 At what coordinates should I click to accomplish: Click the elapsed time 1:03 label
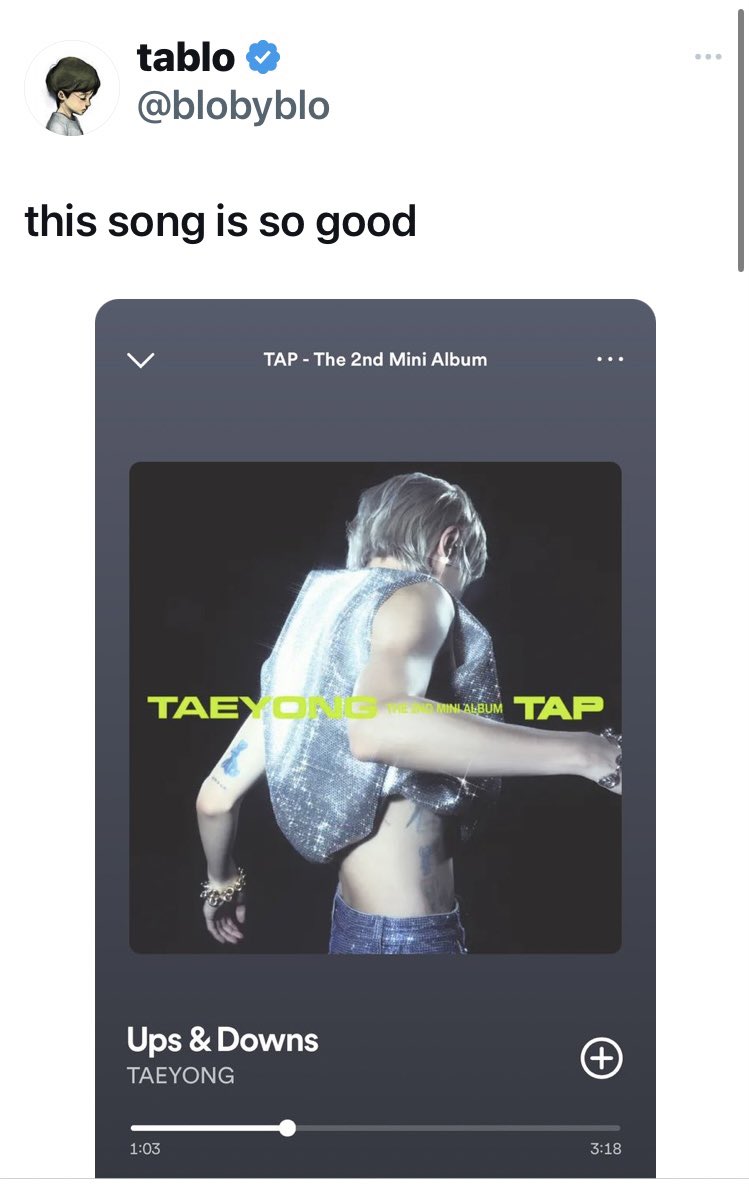[x=144, y=1149]
